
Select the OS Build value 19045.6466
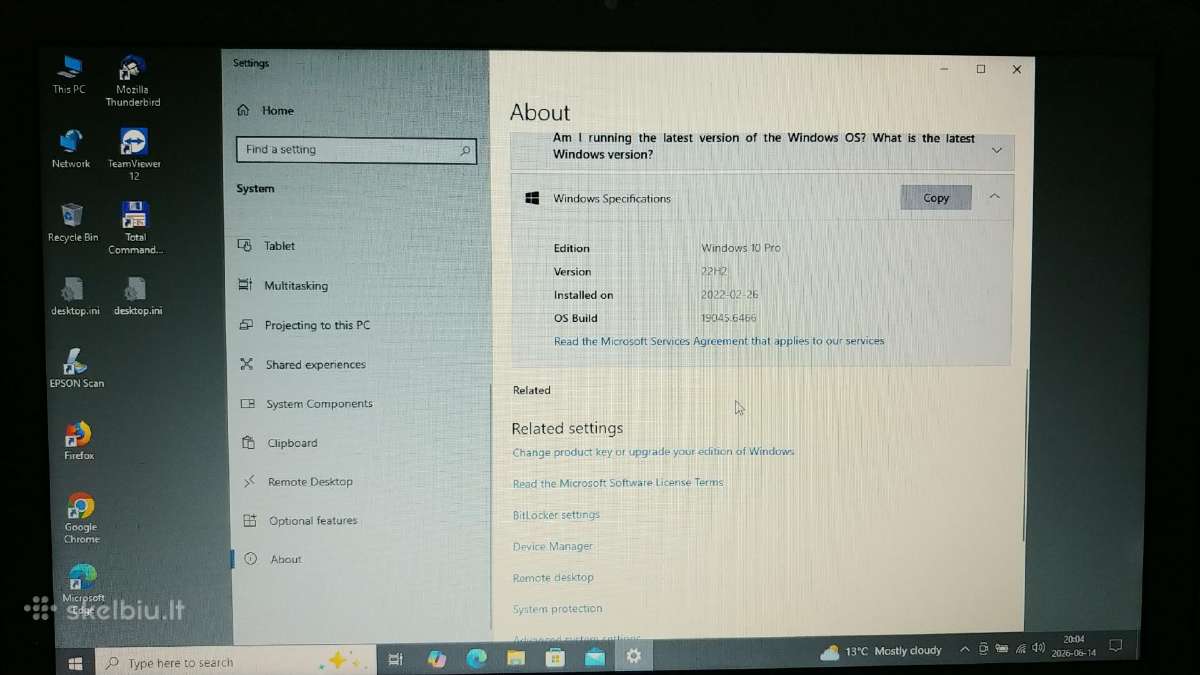point(729,318)
